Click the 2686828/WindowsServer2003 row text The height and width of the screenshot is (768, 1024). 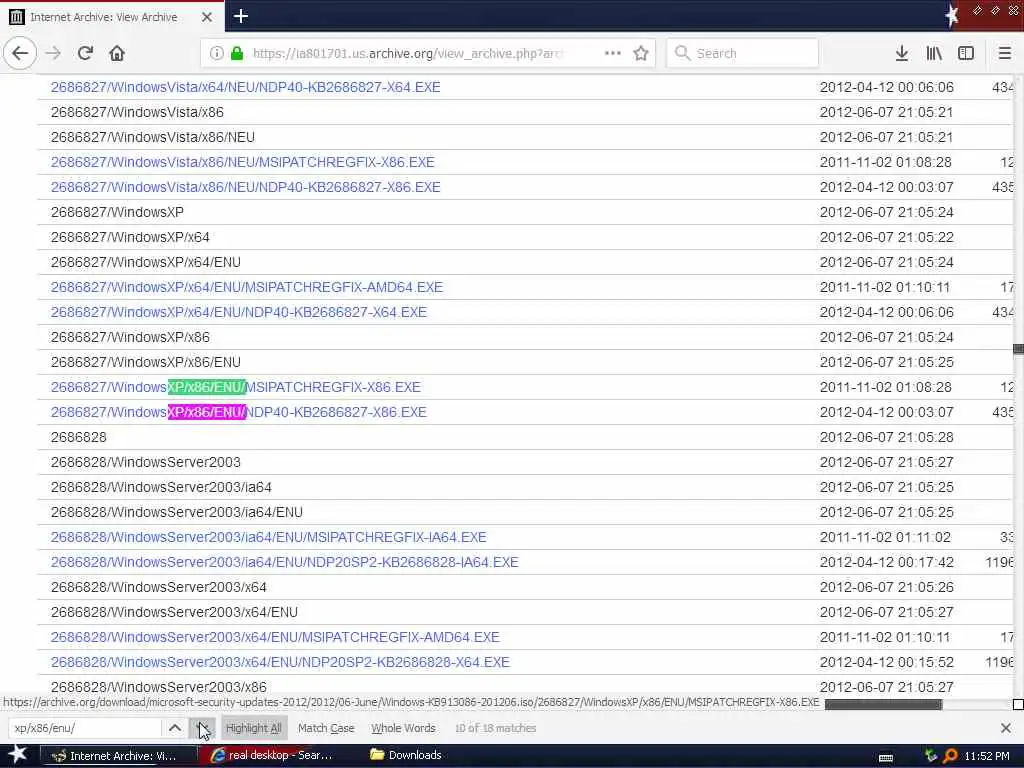146,462
